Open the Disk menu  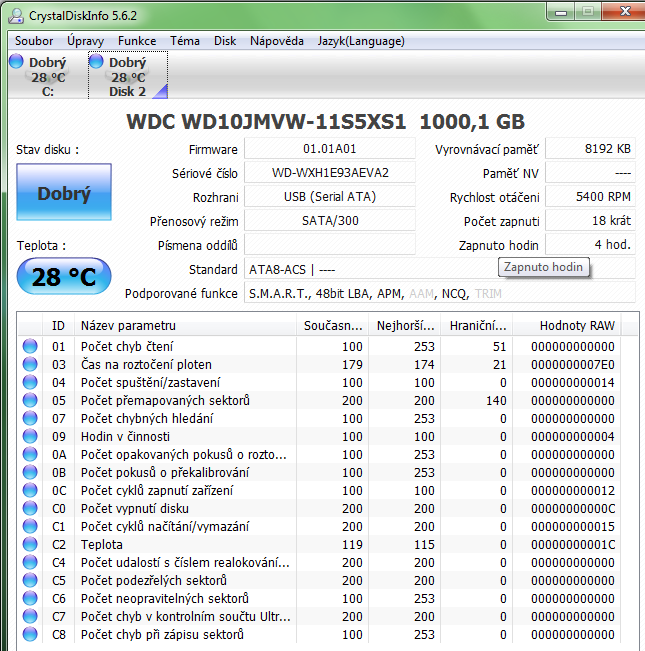pos(225,41)
